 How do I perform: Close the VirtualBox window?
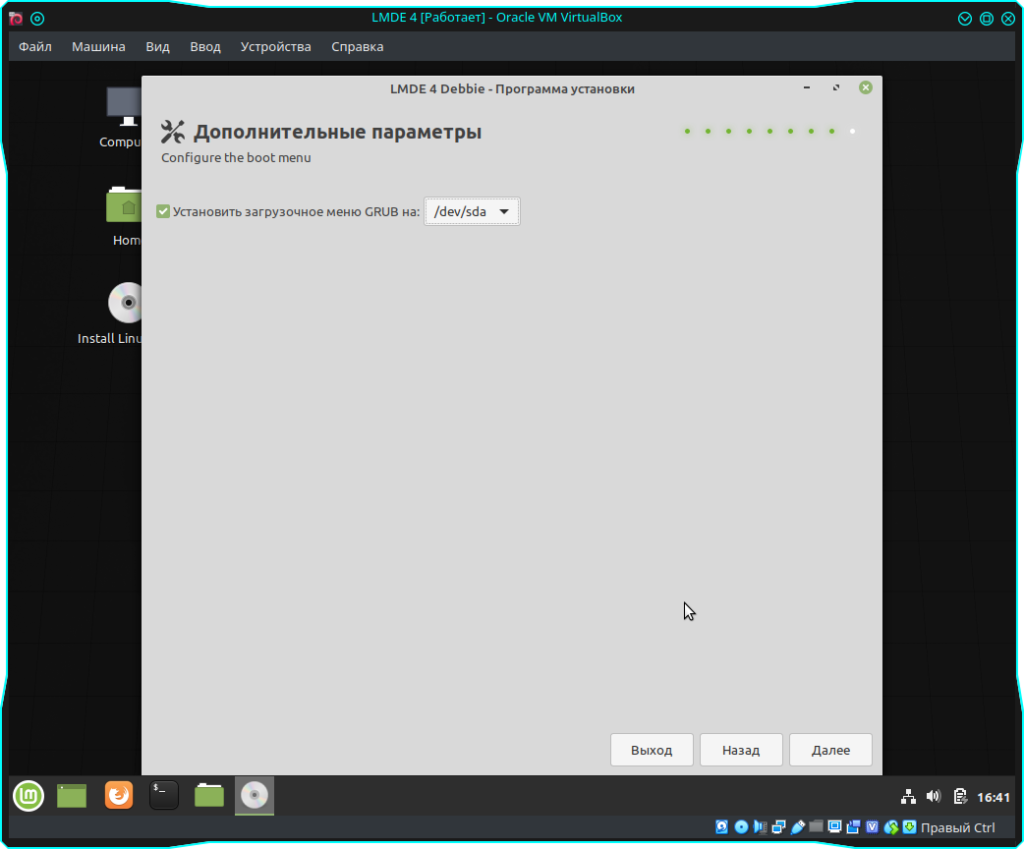(x=1008, y=18)
